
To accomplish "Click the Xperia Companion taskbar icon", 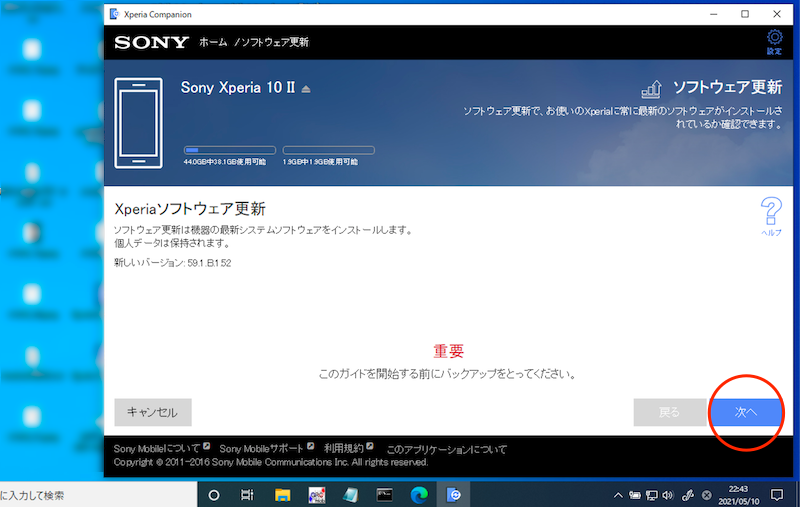I will [x=453, y=494].
